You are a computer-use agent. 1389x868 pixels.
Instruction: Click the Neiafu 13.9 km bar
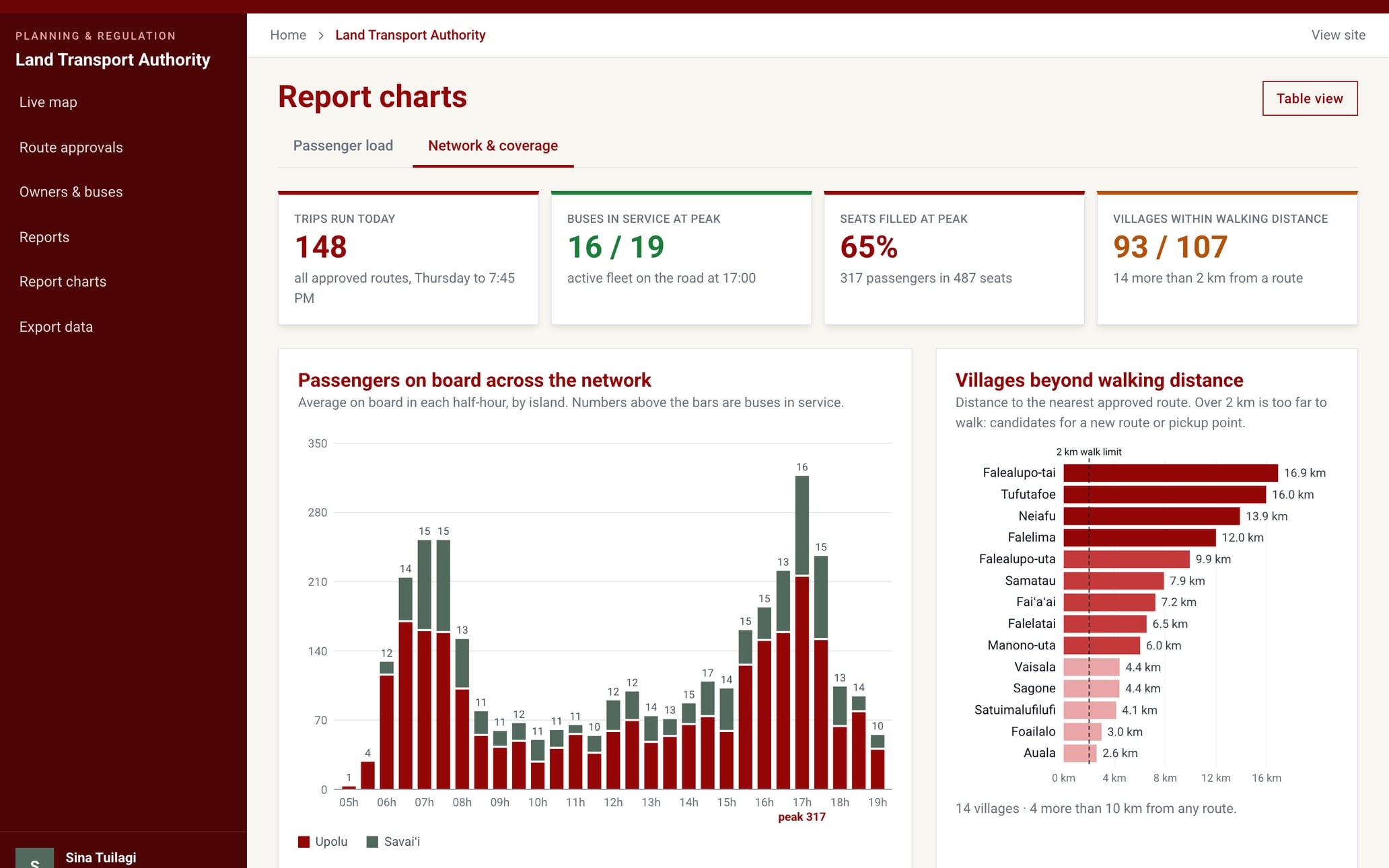[x=1151, y=516]
